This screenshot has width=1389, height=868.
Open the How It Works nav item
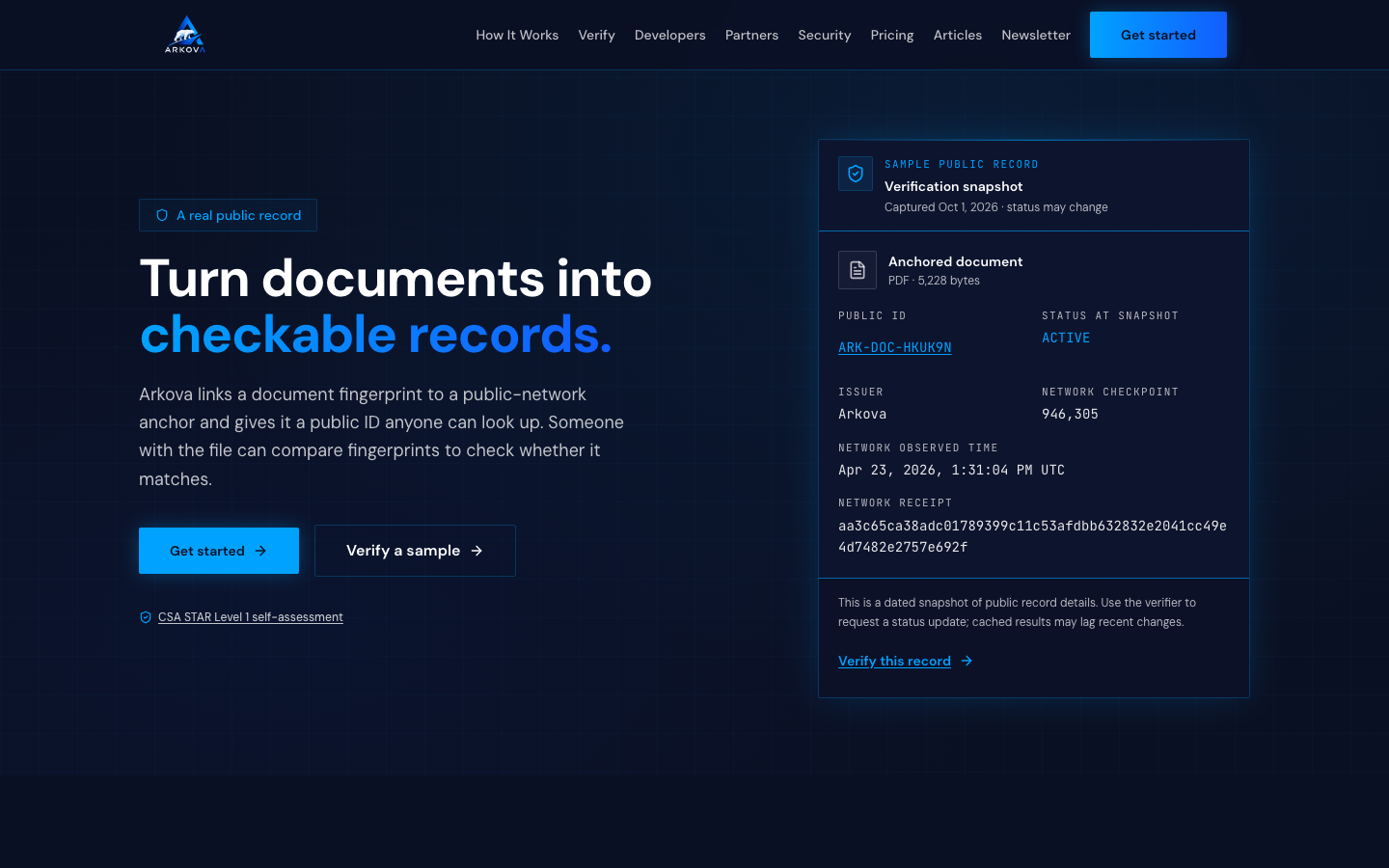click(x=517, y=35)
